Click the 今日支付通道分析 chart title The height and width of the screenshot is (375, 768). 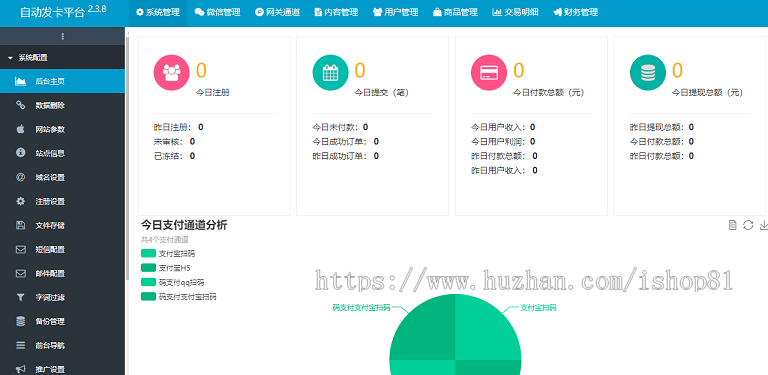click(x=184, y=225)
